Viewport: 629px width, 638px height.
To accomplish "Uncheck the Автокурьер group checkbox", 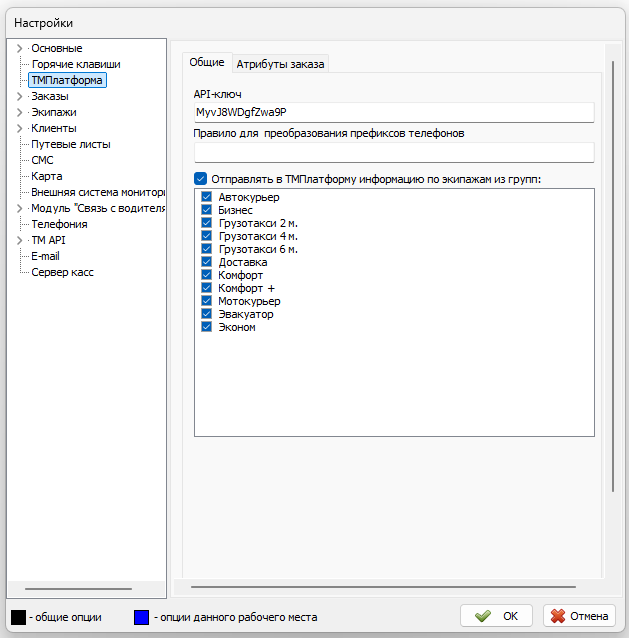I will 206,197.
